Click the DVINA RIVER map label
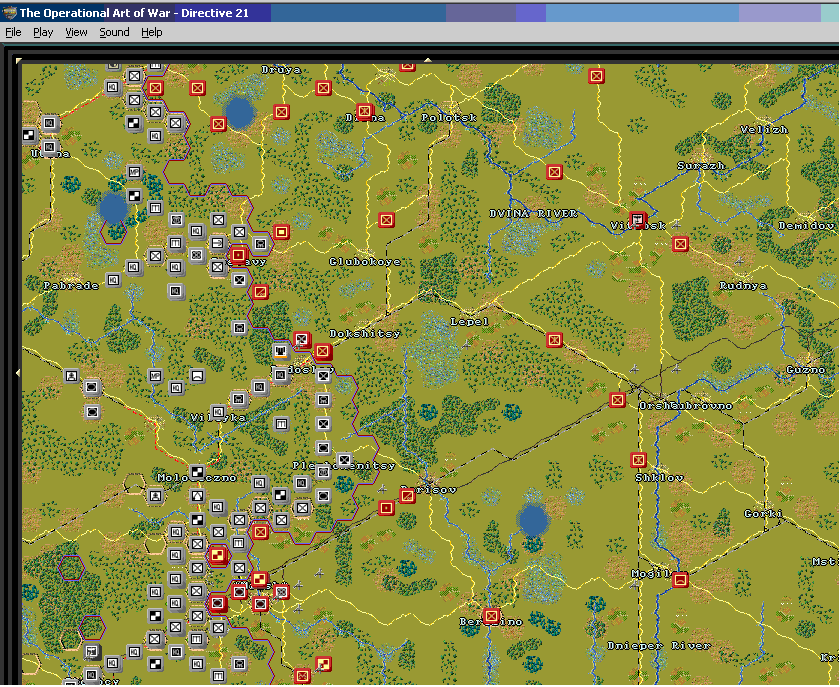This screenshot has height=687, width=840. (x=534, y=213)
